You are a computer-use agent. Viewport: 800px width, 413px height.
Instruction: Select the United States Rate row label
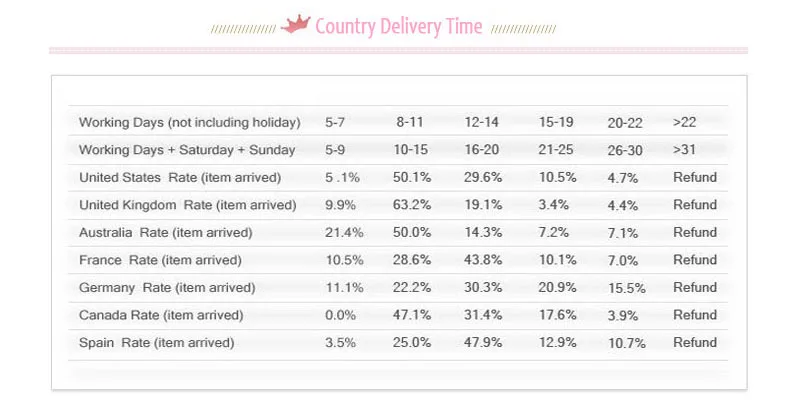point(180,178)
